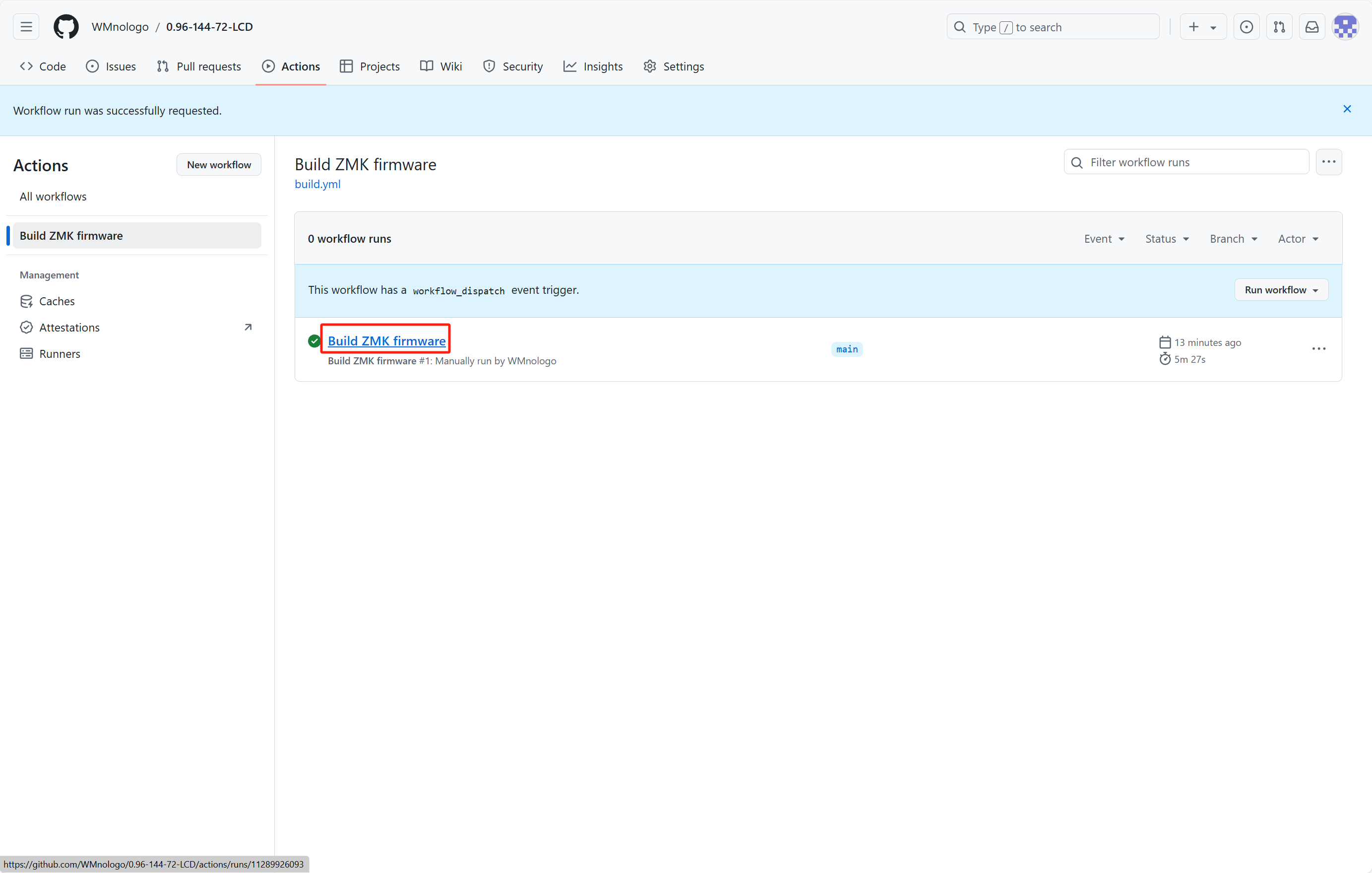Focus the Filter workflow runs field
This screenshot has width=1372, height=873.
(1186, 162)
